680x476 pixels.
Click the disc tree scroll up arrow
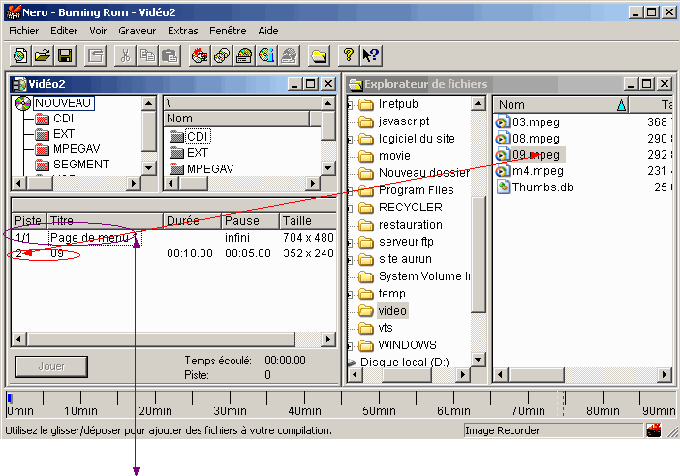[x=149, y=104]
